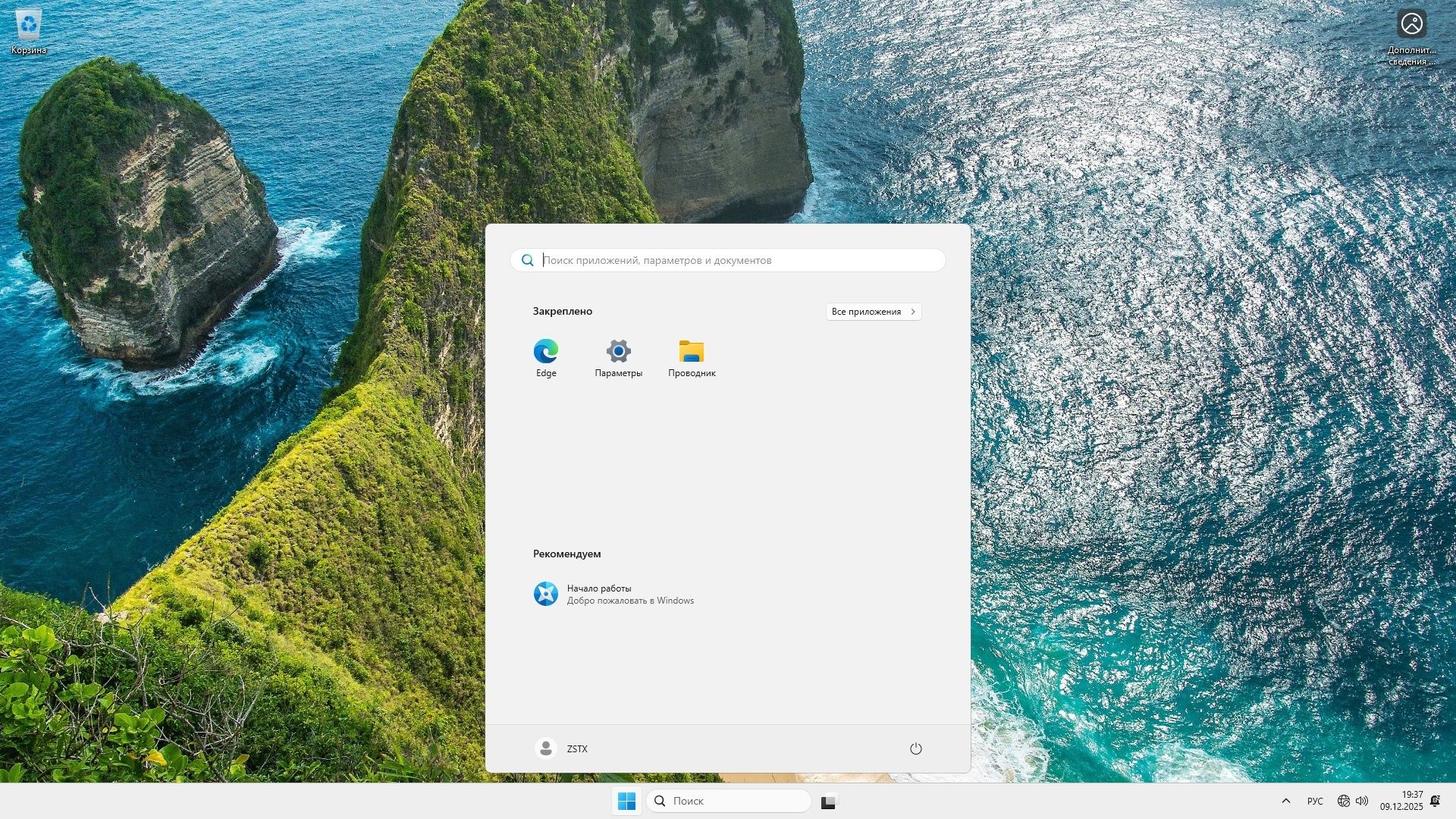Click the taskbar Поиск search box
1456x819 pixels.
[729, 801]
